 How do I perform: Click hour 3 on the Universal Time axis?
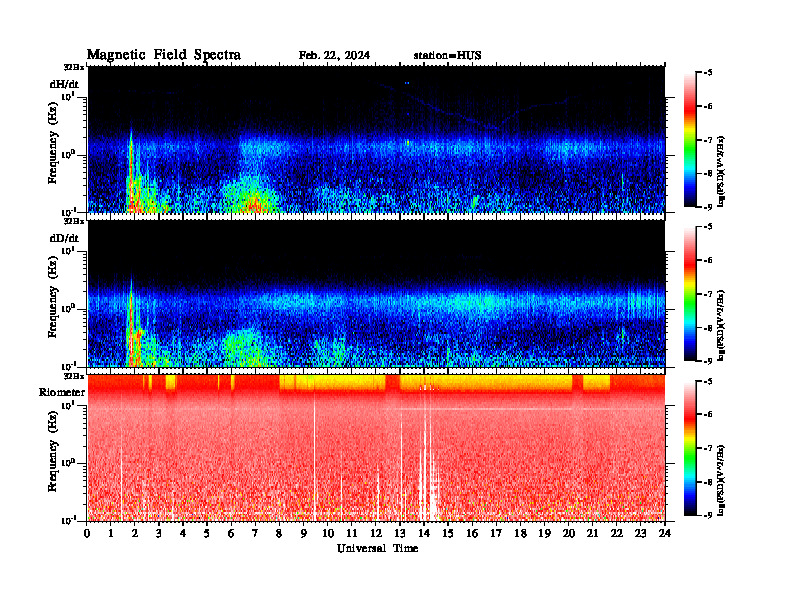[x=159, y=534]
